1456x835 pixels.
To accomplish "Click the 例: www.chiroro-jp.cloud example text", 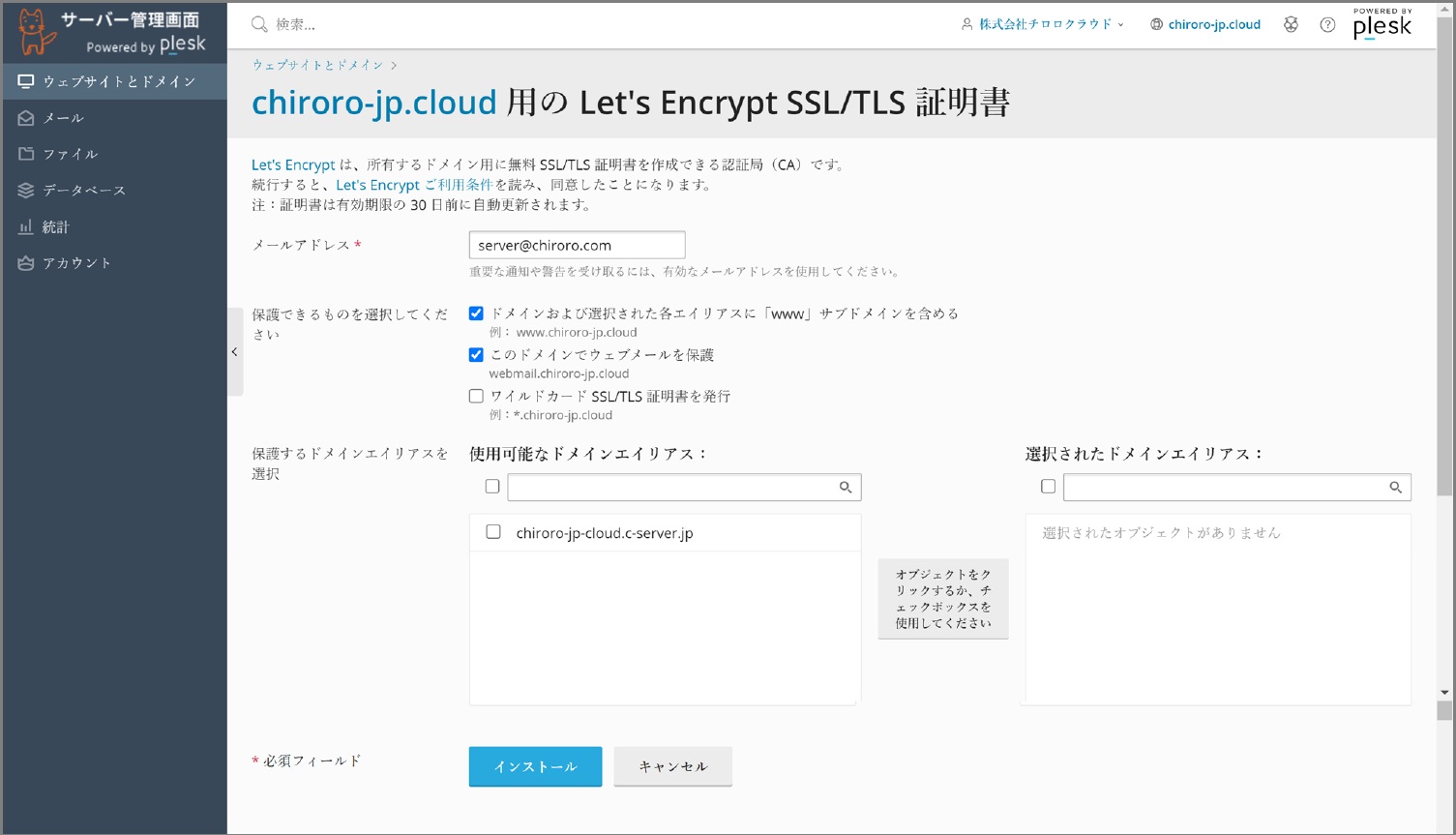I will pyautogui.click(x=563, y=332).
